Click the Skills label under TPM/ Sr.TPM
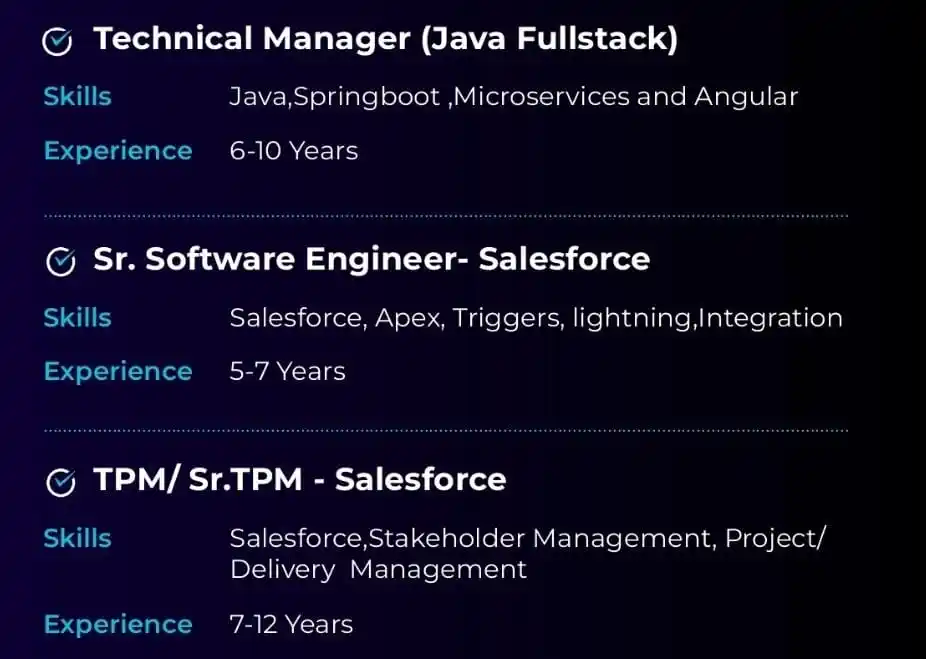The height and width of the screenshot is (659, 926). [x=77, y=538]
